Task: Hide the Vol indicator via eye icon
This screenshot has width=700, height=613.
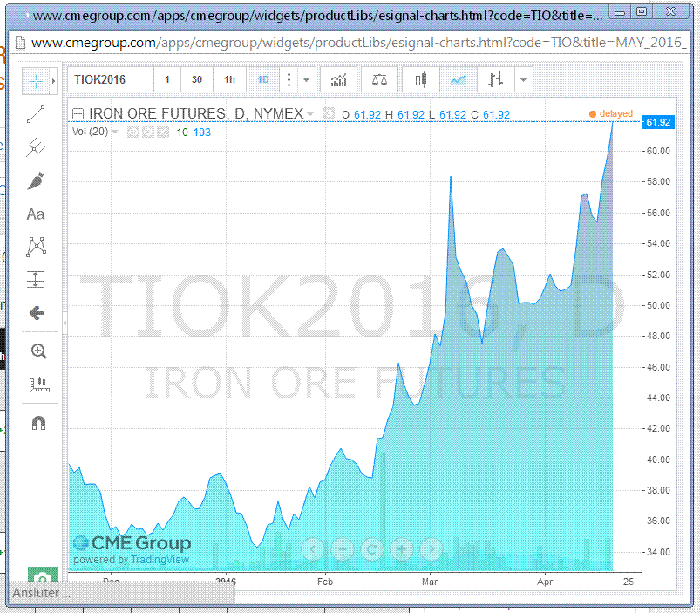Action: coord(133,132)
